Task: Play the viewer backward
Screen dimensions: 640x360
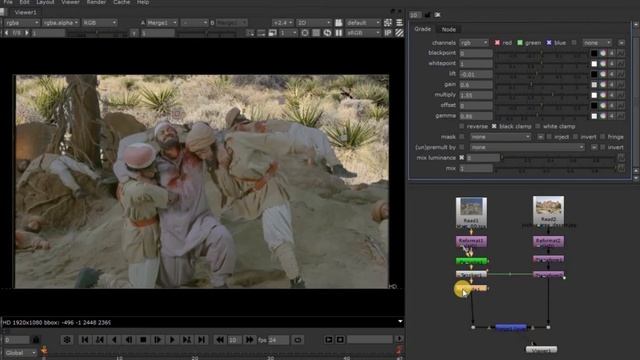Action: [114, 340]
